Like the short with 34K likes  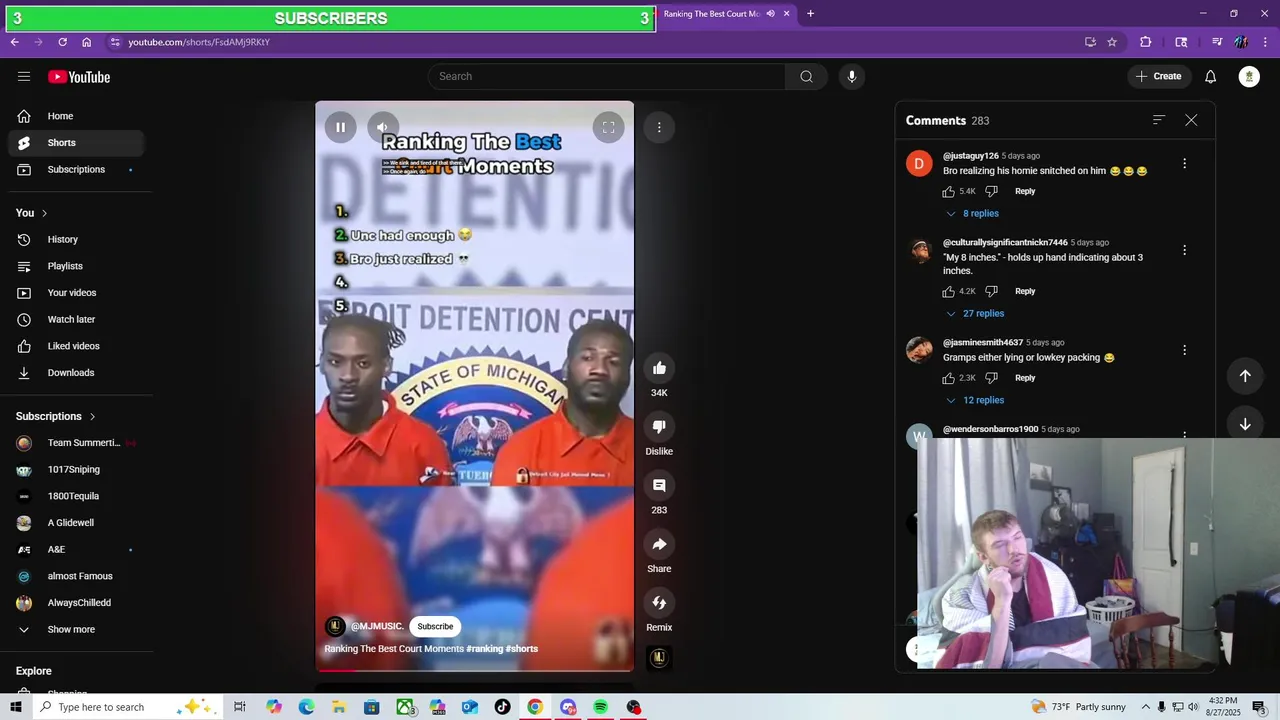659,368
